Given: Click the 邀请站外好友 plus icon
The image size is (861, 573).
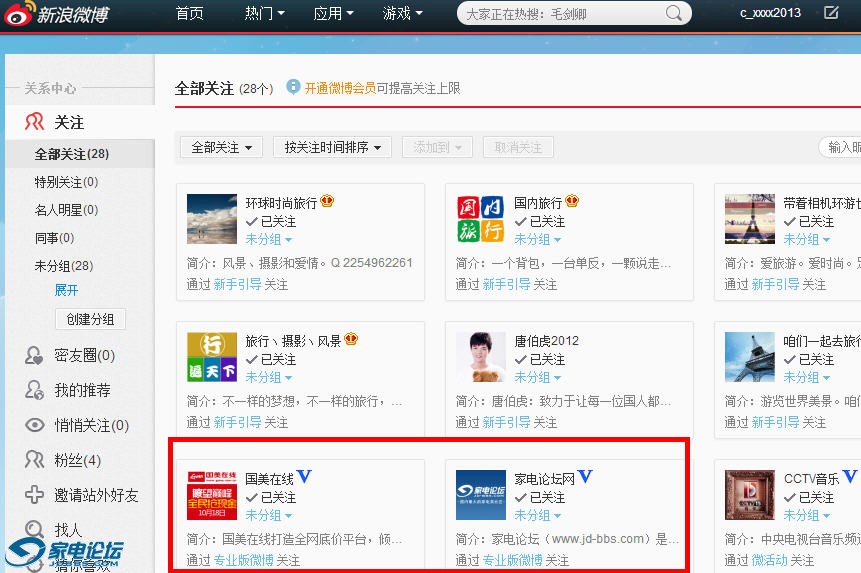Looking at the screenshot, I should (x=34, y=495).
